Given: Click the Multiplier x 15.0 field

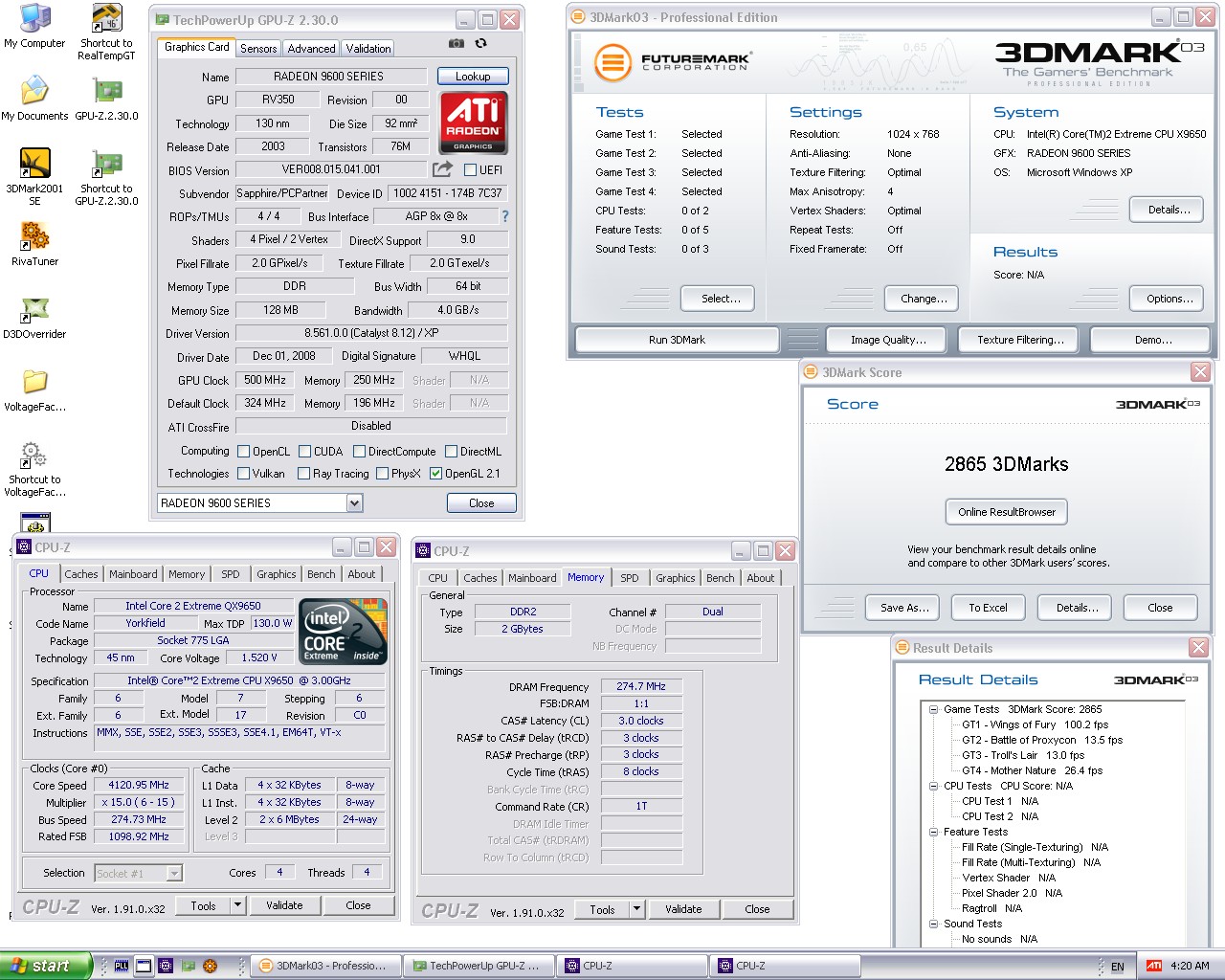Looking at the screenshot, I should [x=138, y=802].
